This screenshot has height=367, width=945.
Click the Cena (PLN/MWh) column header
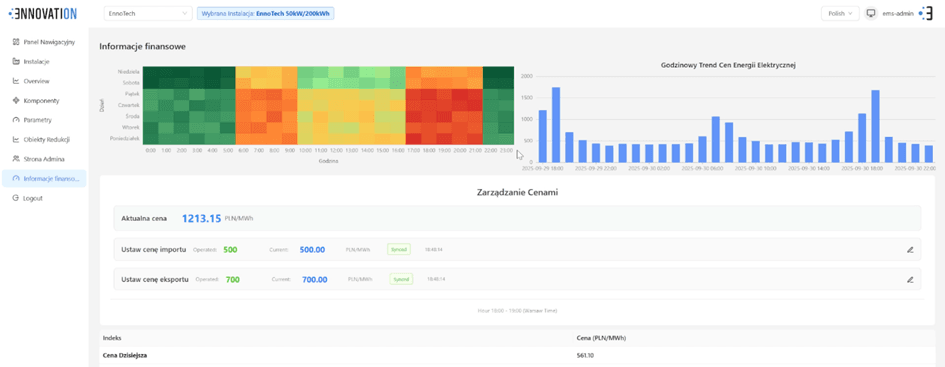point(601,338)
